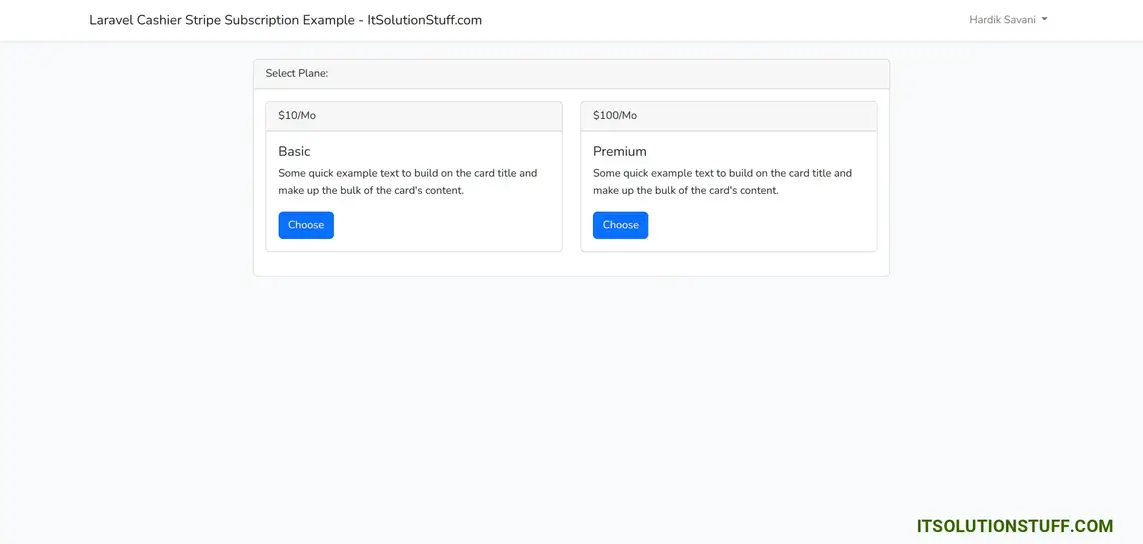Image resolution: width=1143 pixels, height=544 pixels.
Task: Click the caret arrow beside Hardik Savani
Action: tap(1045, 20)
